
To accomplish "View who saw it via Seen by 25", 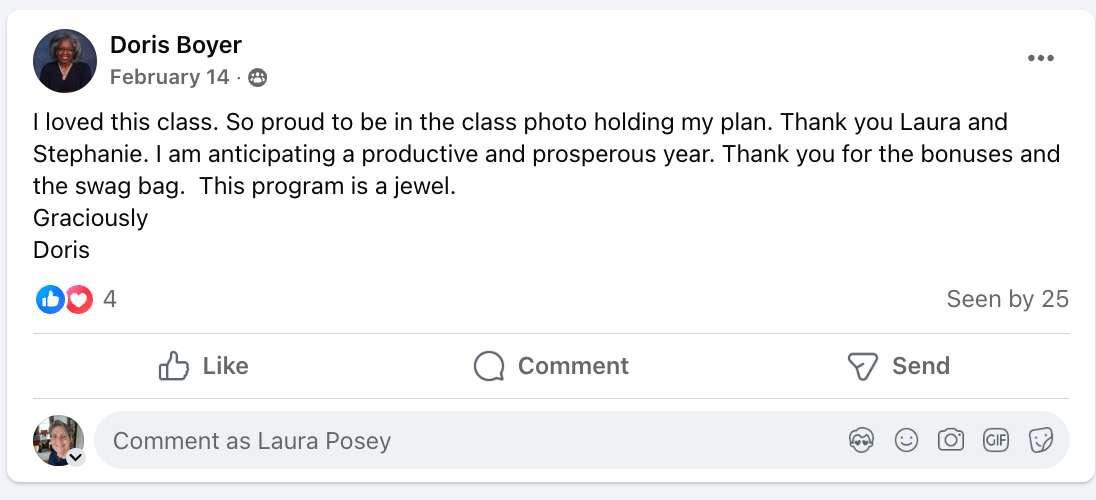I will tap(1007, 299).
